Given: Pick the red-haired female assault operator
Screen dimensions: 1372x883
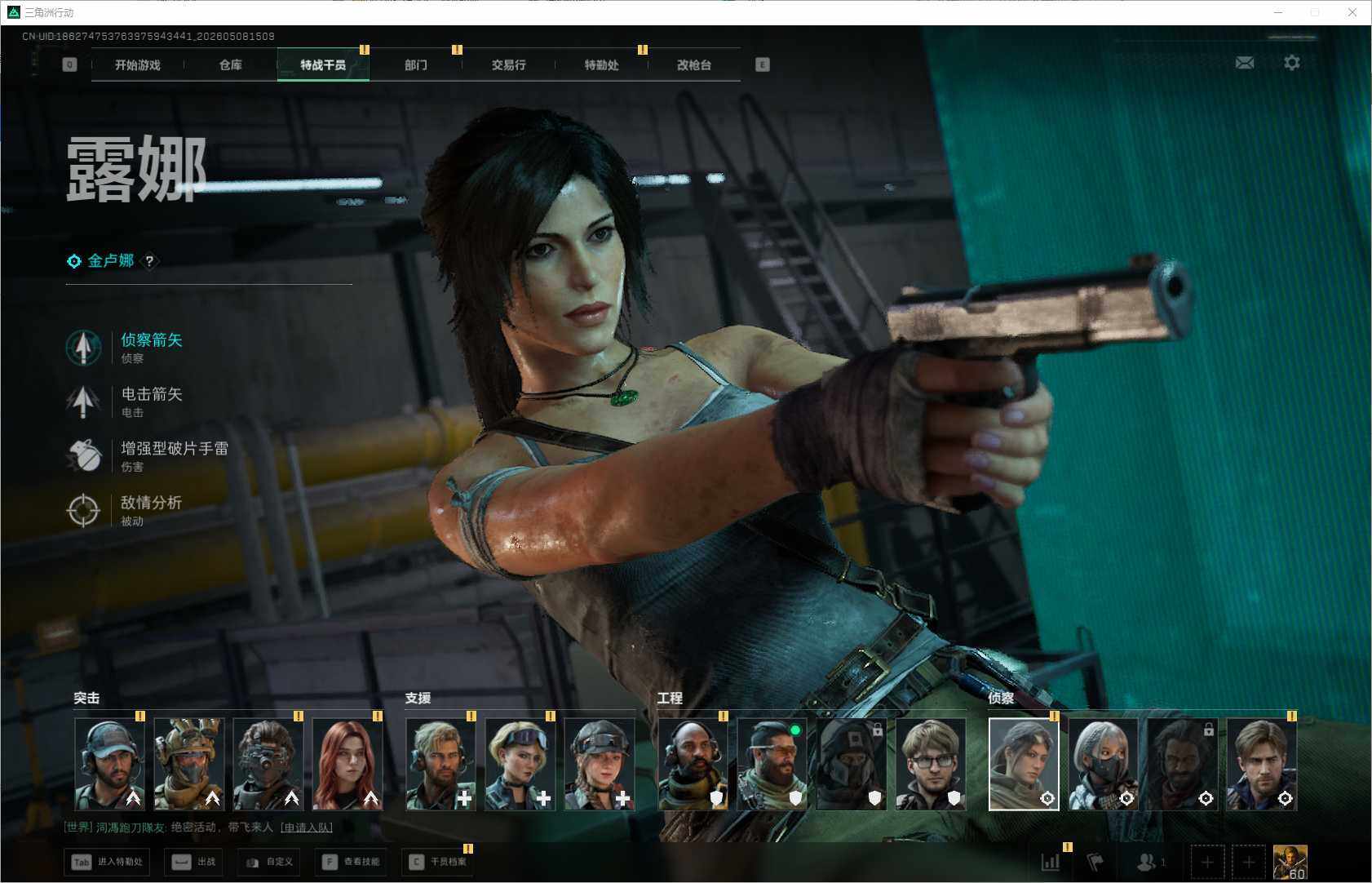Looking at the screenshot, I should [x=347, y=764].
